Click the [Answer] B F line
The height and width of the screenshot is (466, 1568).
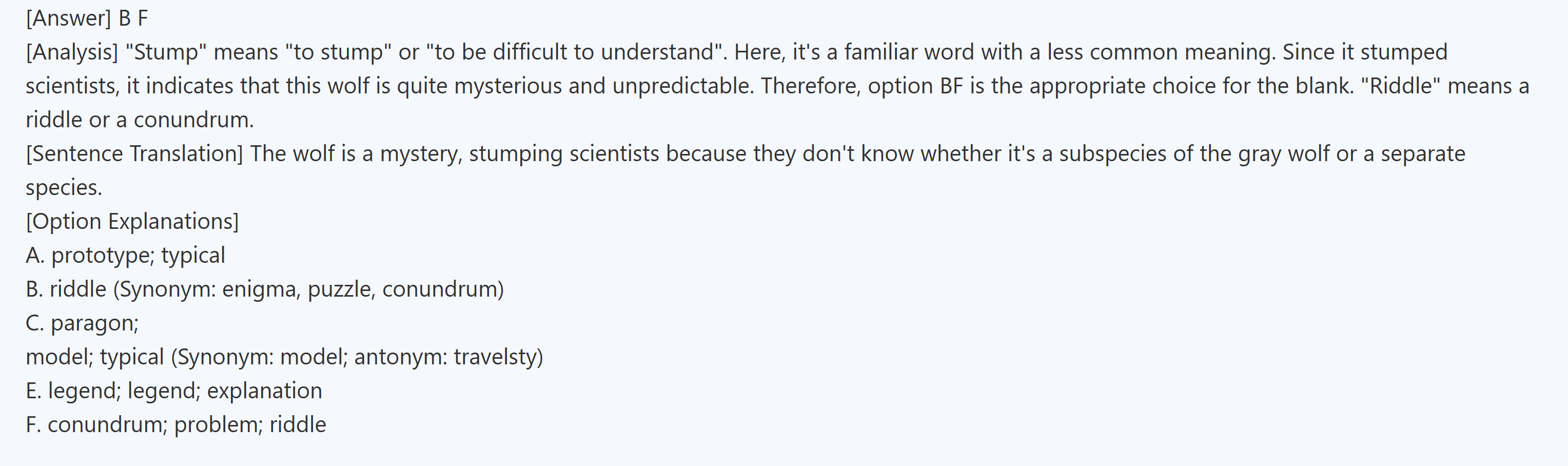coord(86,18)
